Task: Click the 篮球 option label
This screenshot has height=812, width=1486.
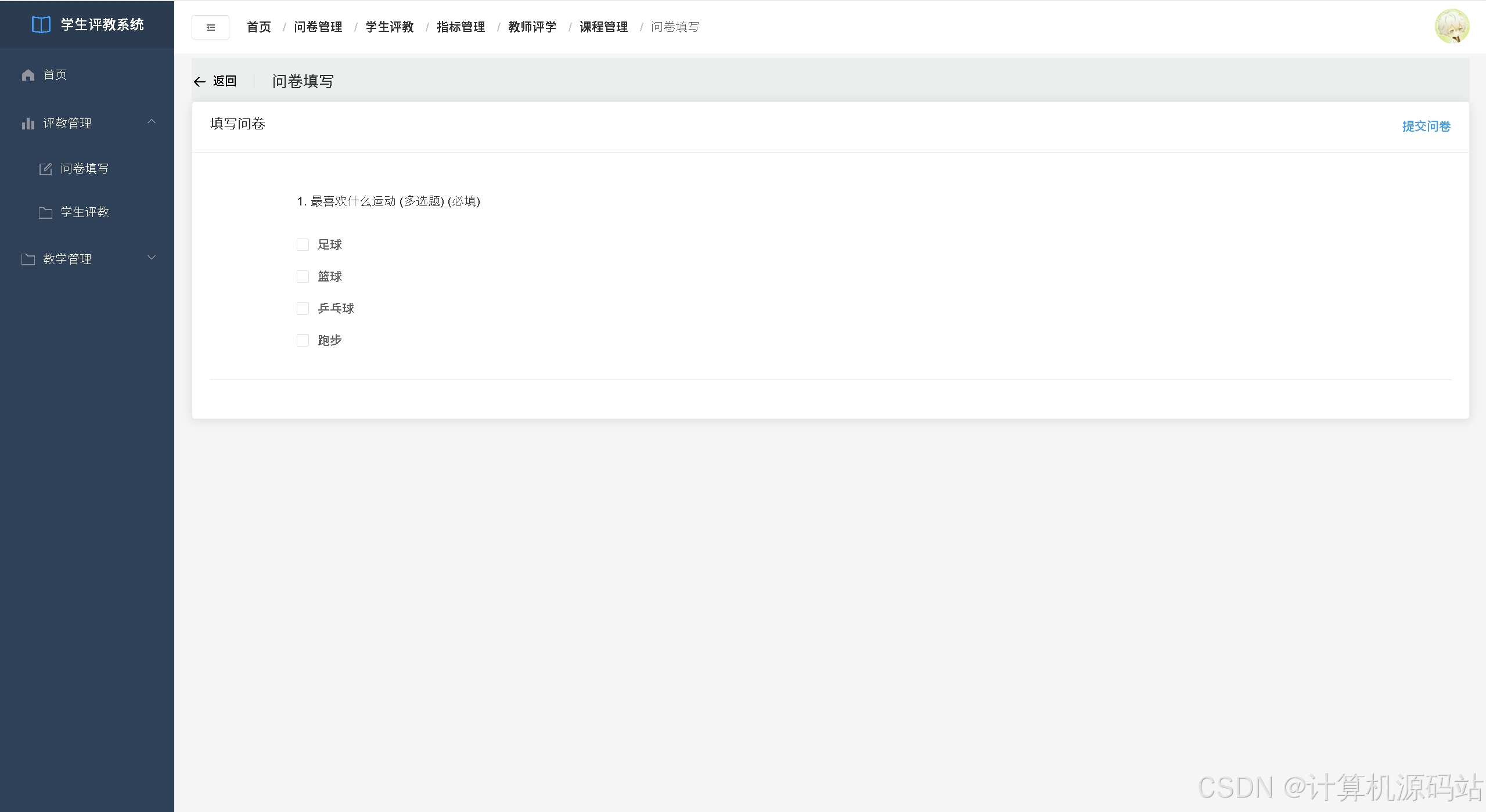Action: pyautogui.click(x=330, y=277)
